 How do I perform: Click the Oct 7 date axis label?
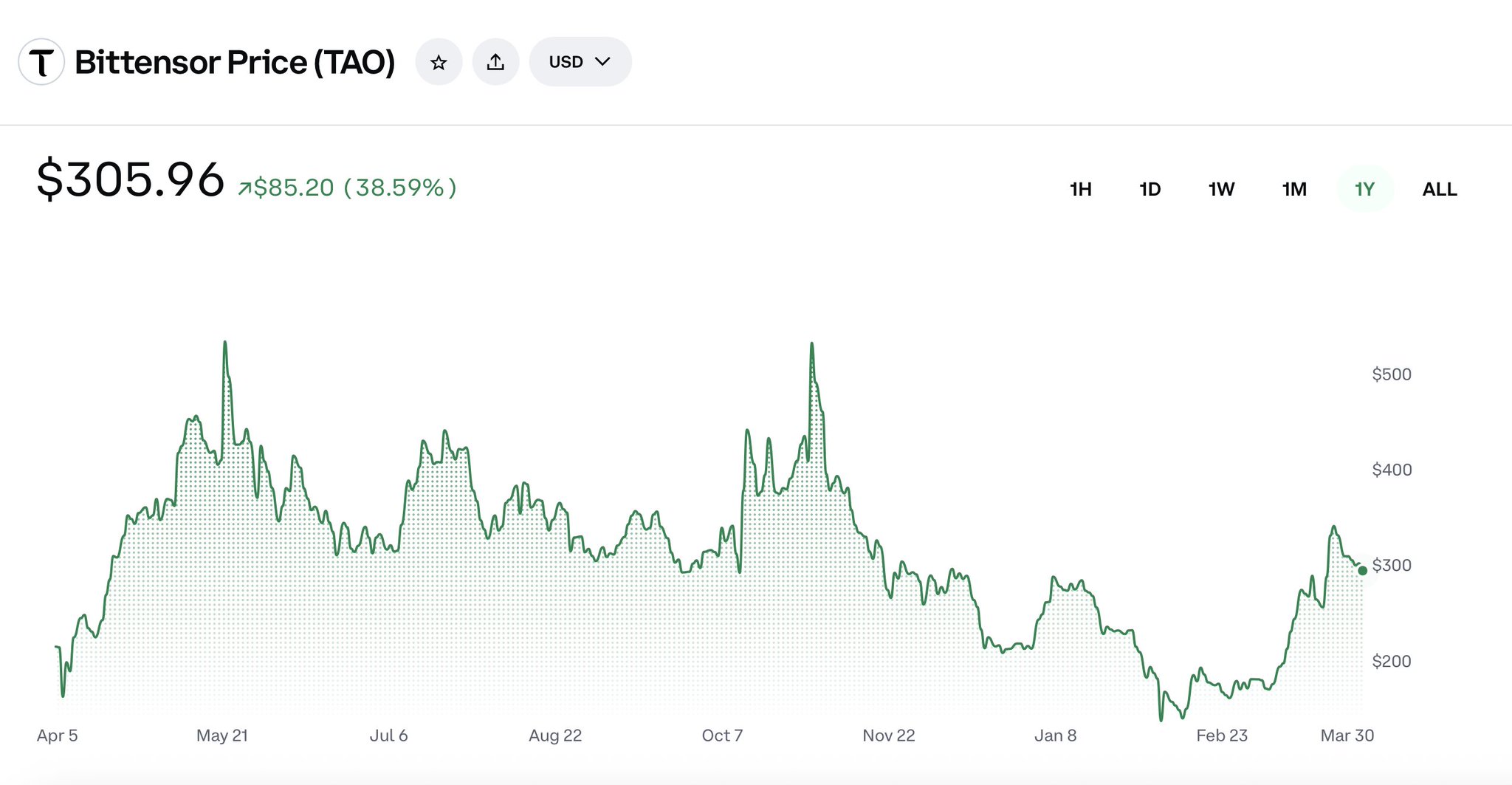pyautogui.click(x=722, y=736)
